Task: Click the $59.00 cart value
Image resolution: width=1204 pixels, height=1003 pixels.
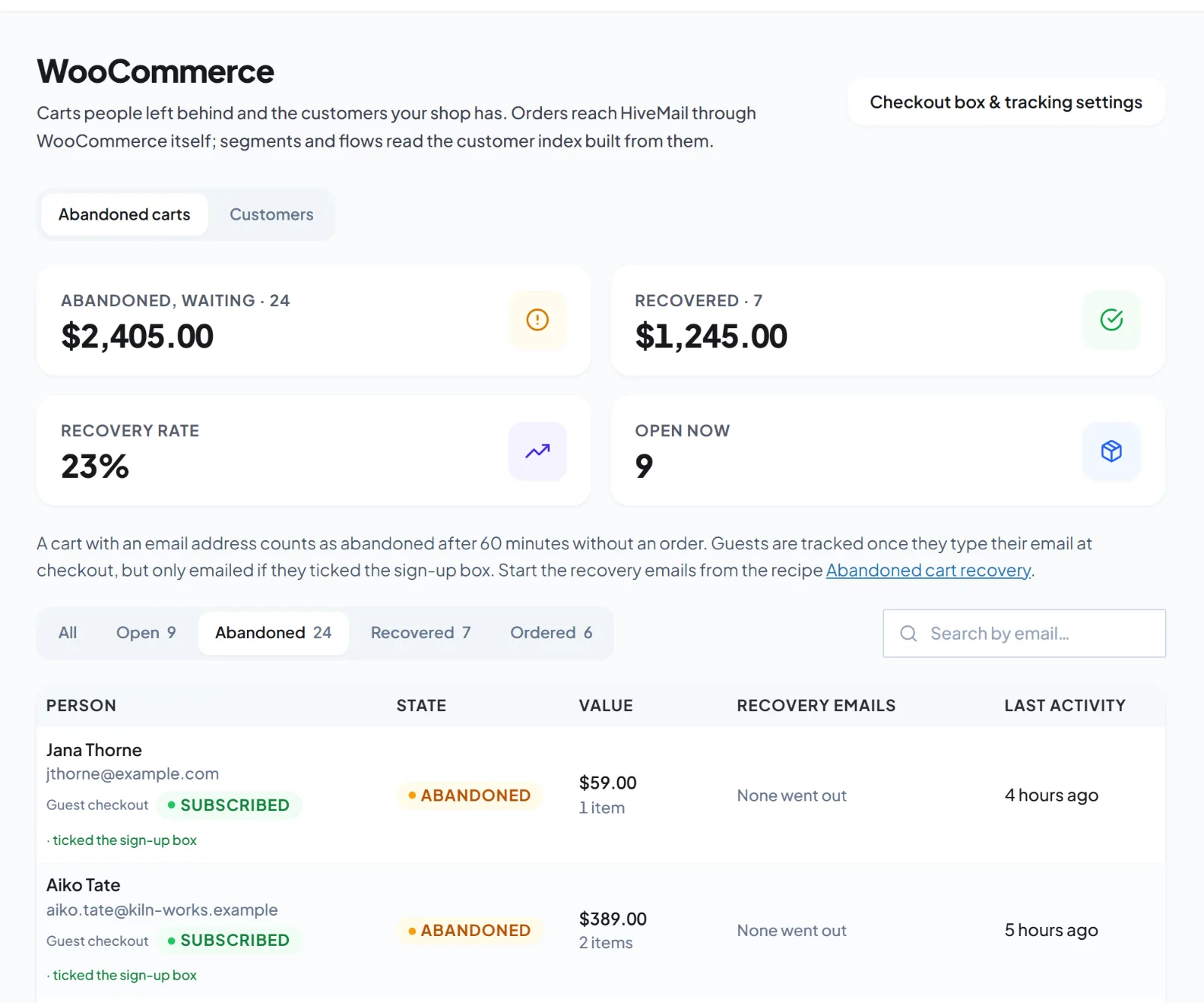Action: [608, 783]
